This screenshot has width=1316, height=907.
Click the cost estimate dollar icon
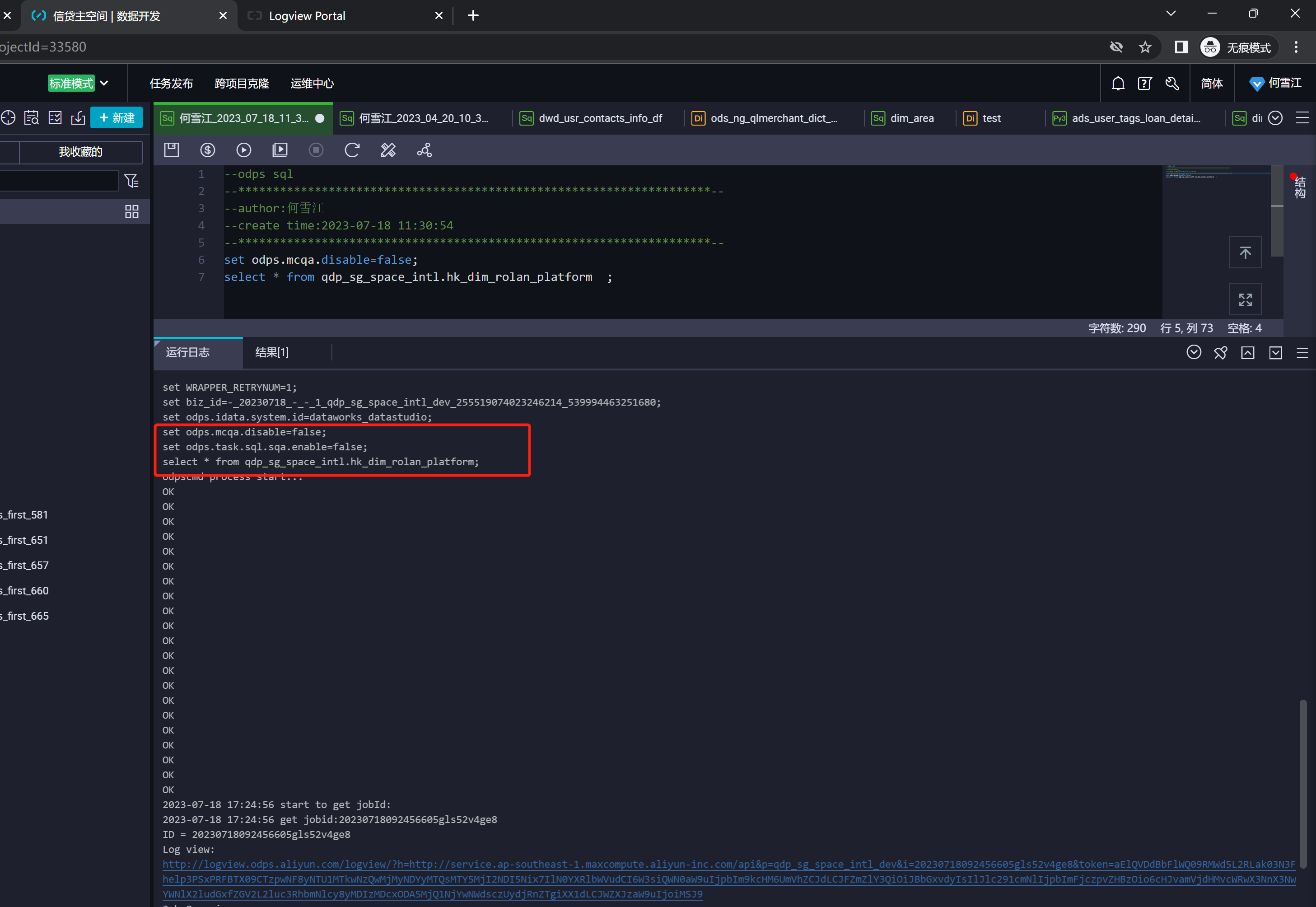coord(208,150)
